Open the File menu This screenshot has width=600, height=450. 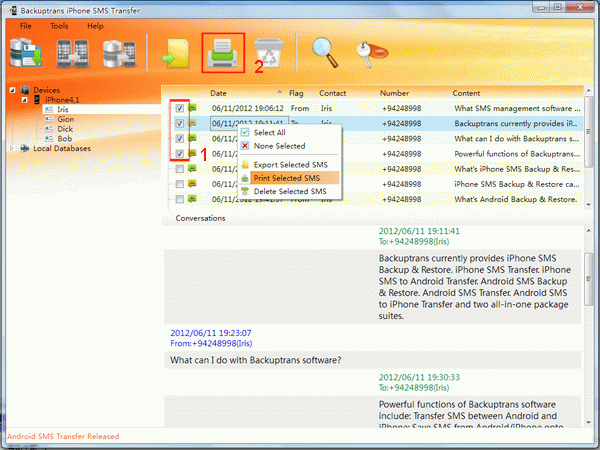coord(26,26)
